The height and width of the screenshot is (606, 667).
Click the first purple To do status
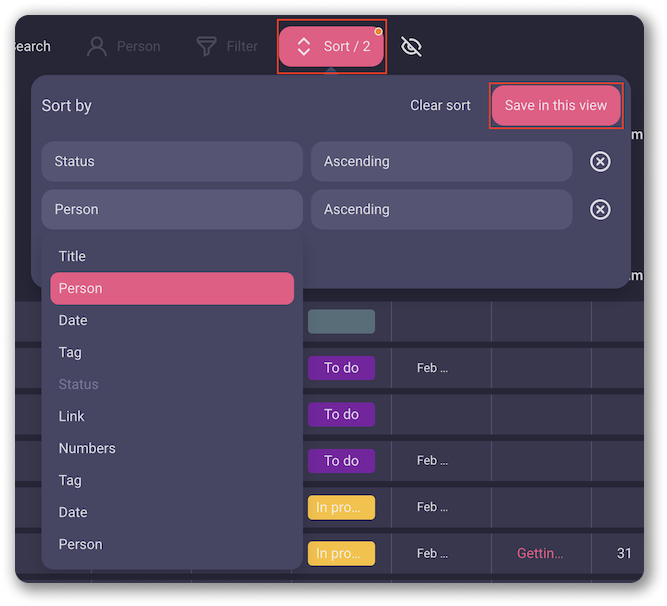click(x=341, y=368)
